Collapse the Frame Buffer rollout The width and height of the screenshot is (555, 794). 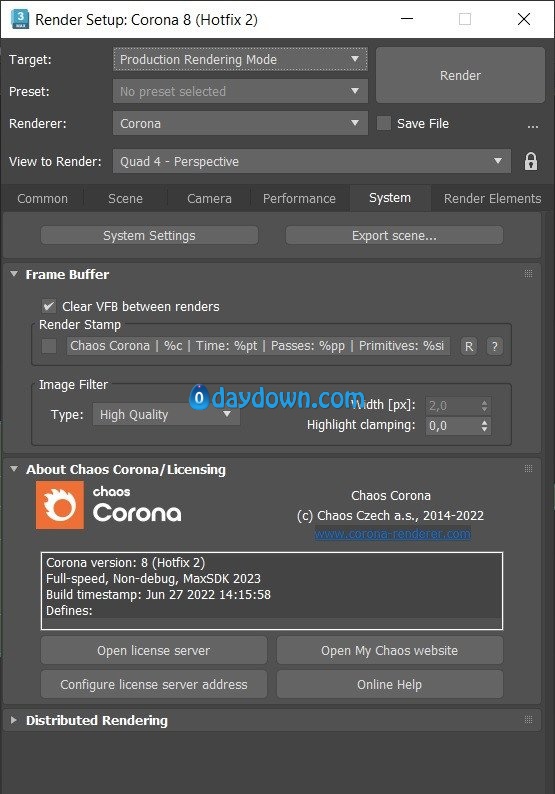coord(14,274)
